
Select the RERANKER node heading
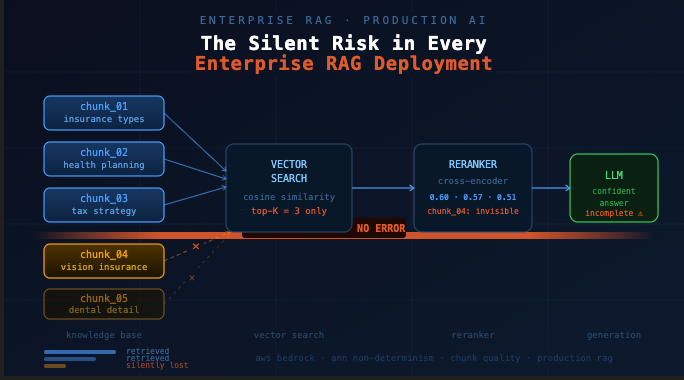tap(473, 164)
